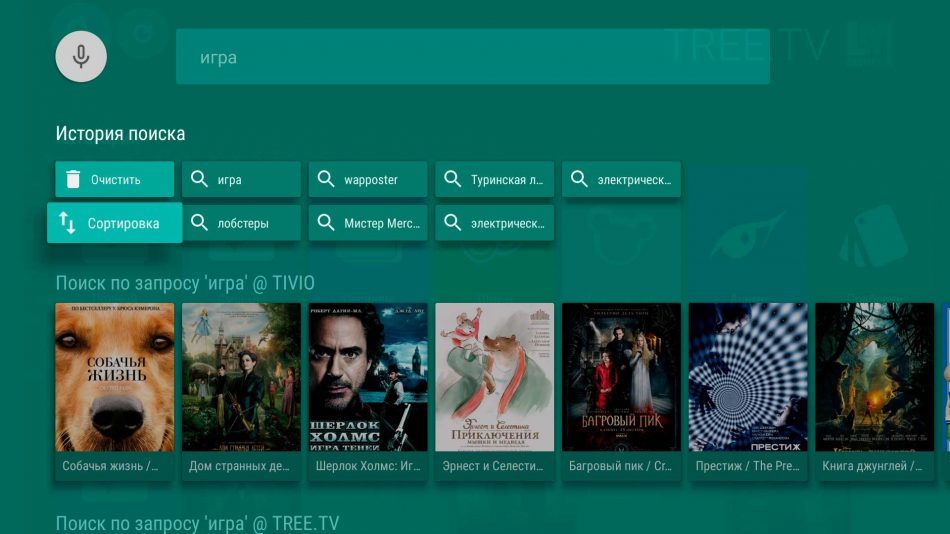Screen dimensions: 950x534
Task: Click the magnifier icon beside 'лобстеры'
Action: (199, 223)
